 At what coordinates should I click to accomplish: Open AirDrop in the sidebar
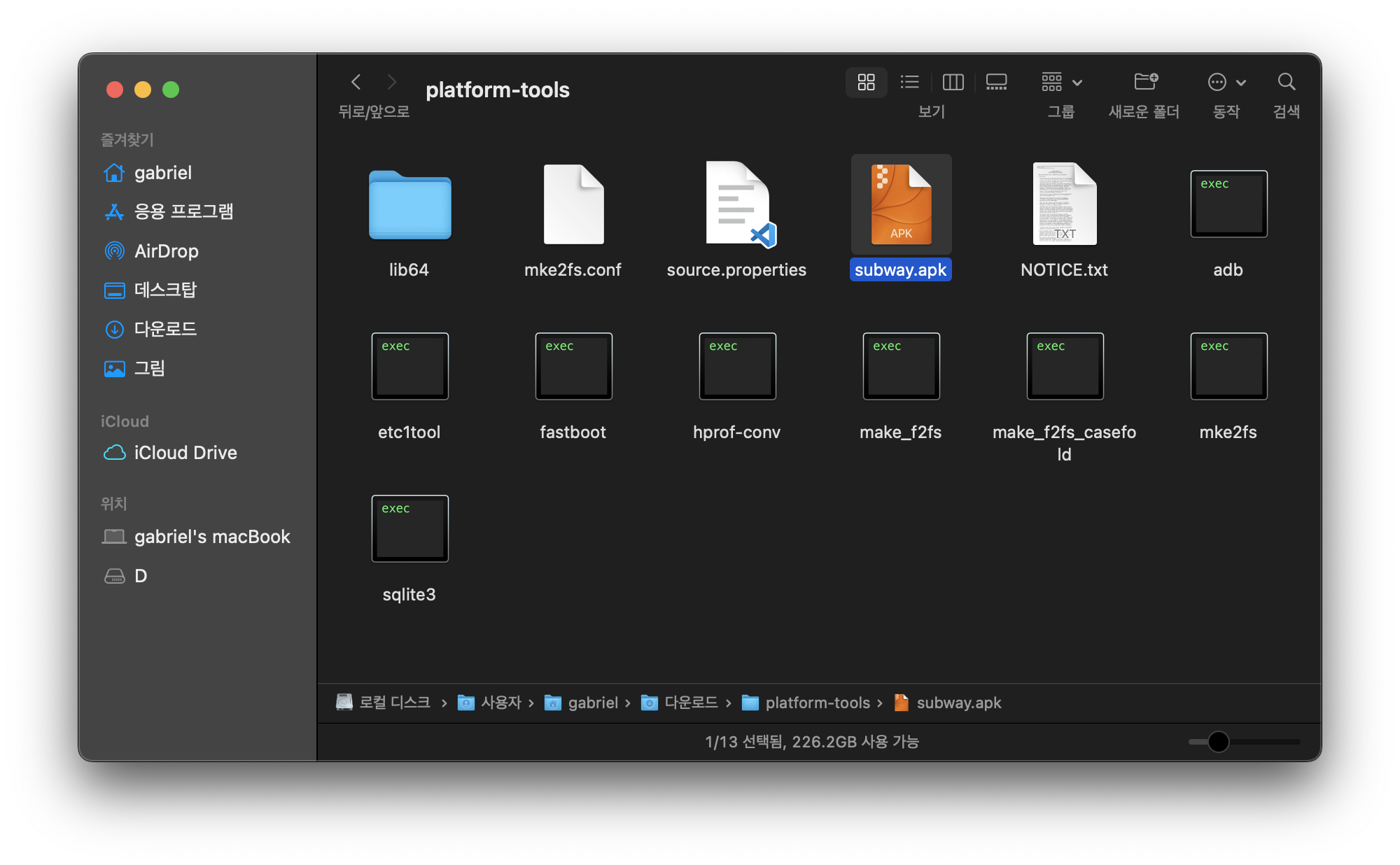point(166,251)
